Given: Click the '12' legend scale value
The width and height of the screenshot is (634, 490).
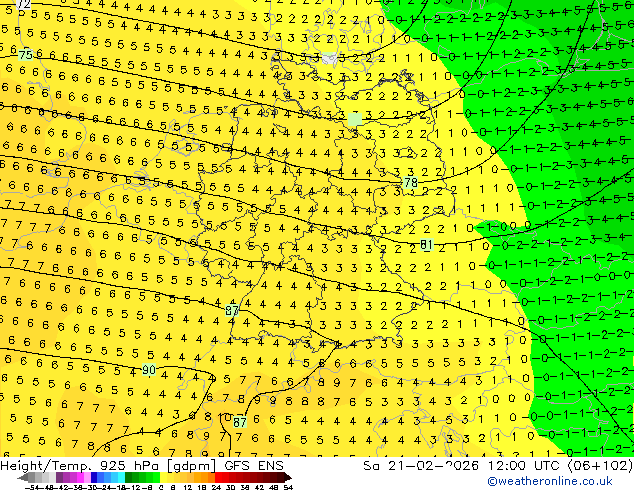Looking at the screenshot, I should (x=188, y=487).
